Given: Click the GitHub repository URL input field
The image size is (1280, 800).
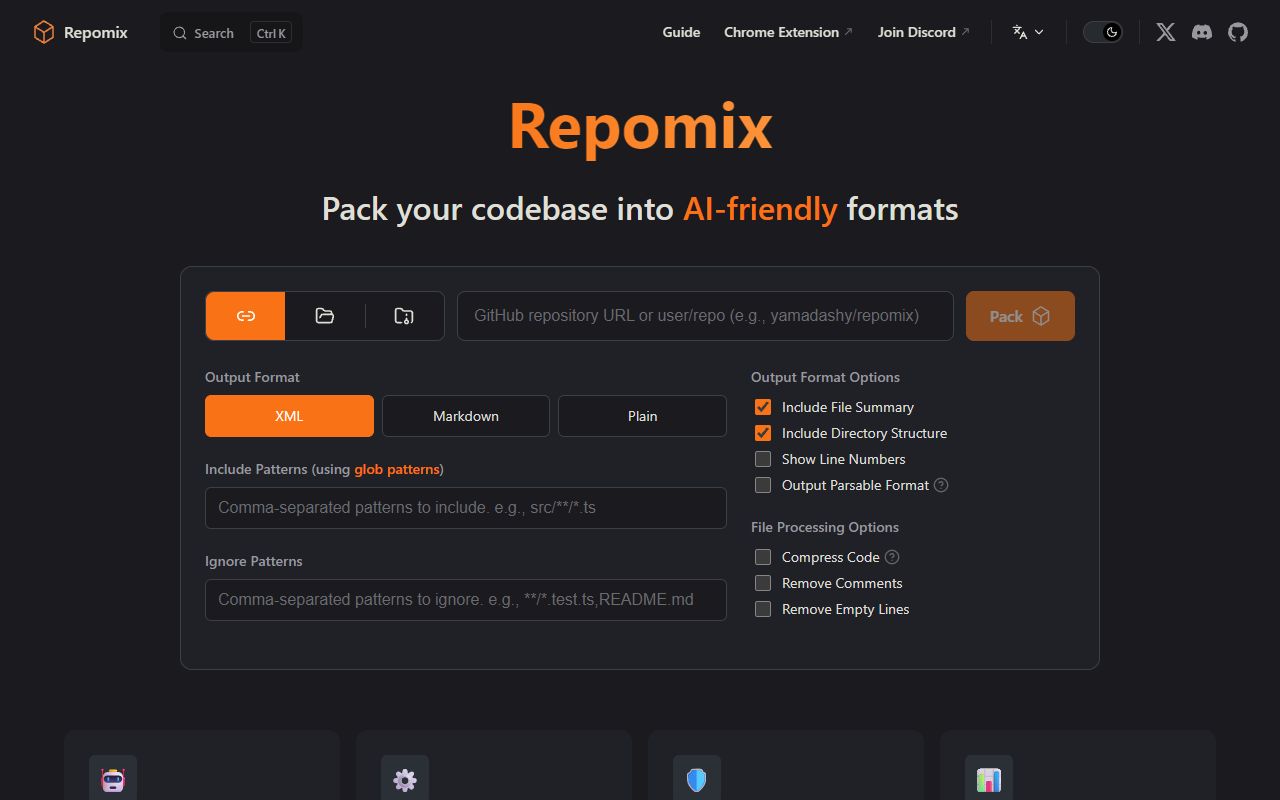Looking at the screenshot, I should (705, 315).
